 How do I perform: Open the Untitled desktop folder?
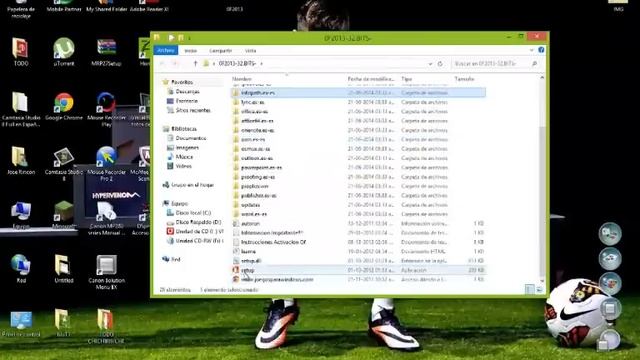(x=64, y=268)
